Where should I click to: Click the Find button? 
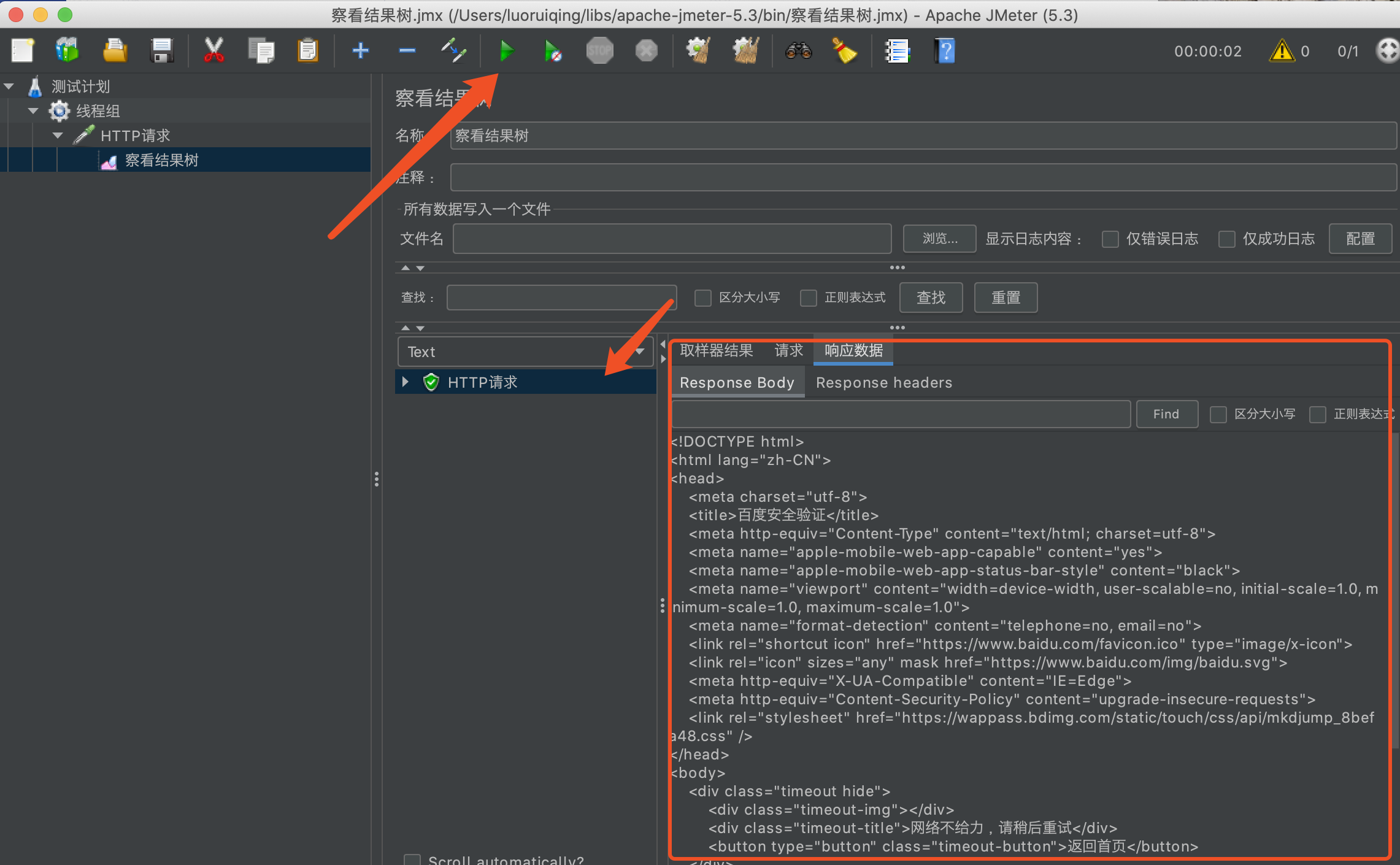[1166, 414]
